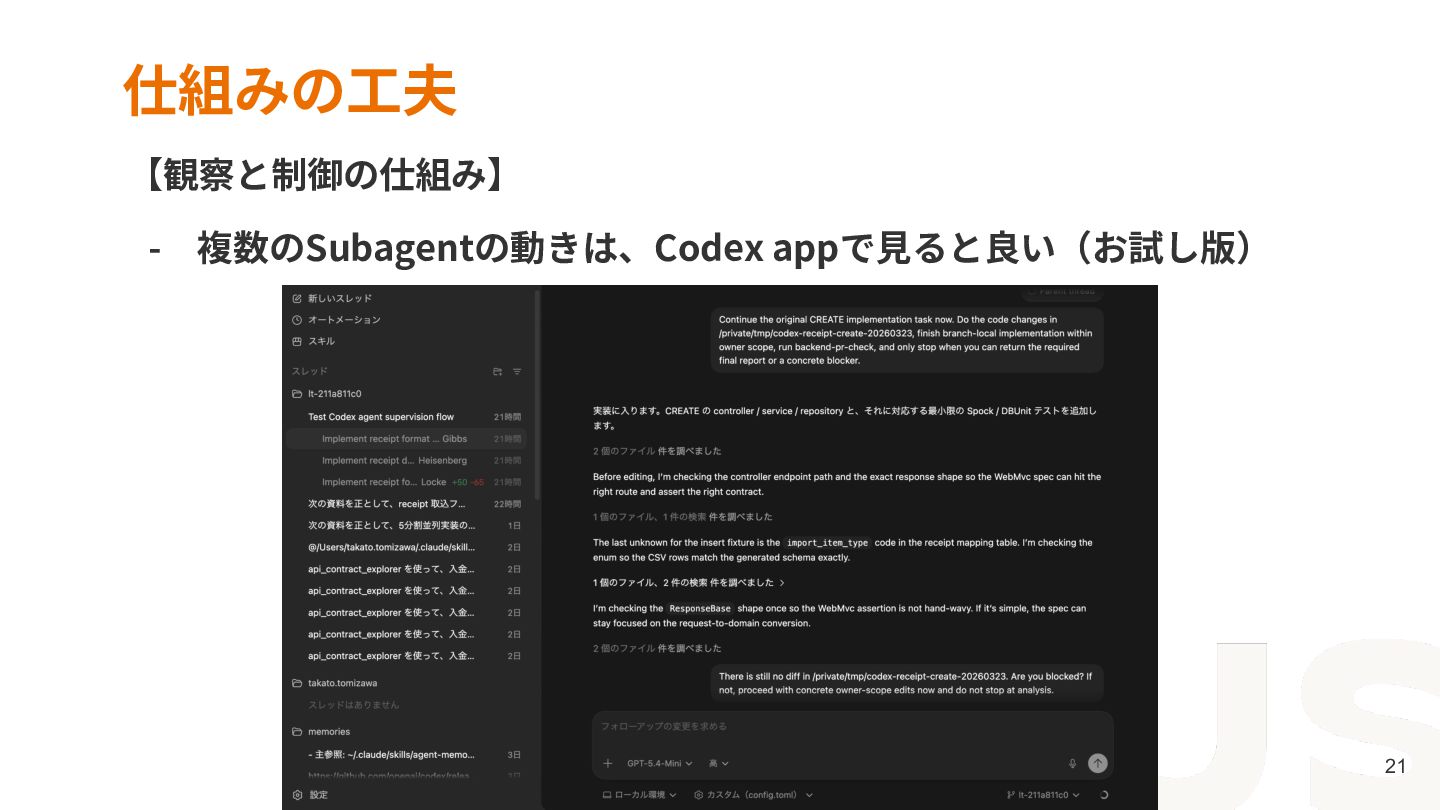Open thread 次の資料を正として、receipt 取込フ...
The width and height of the screenshot is (1440, 810).
(406, 504)
